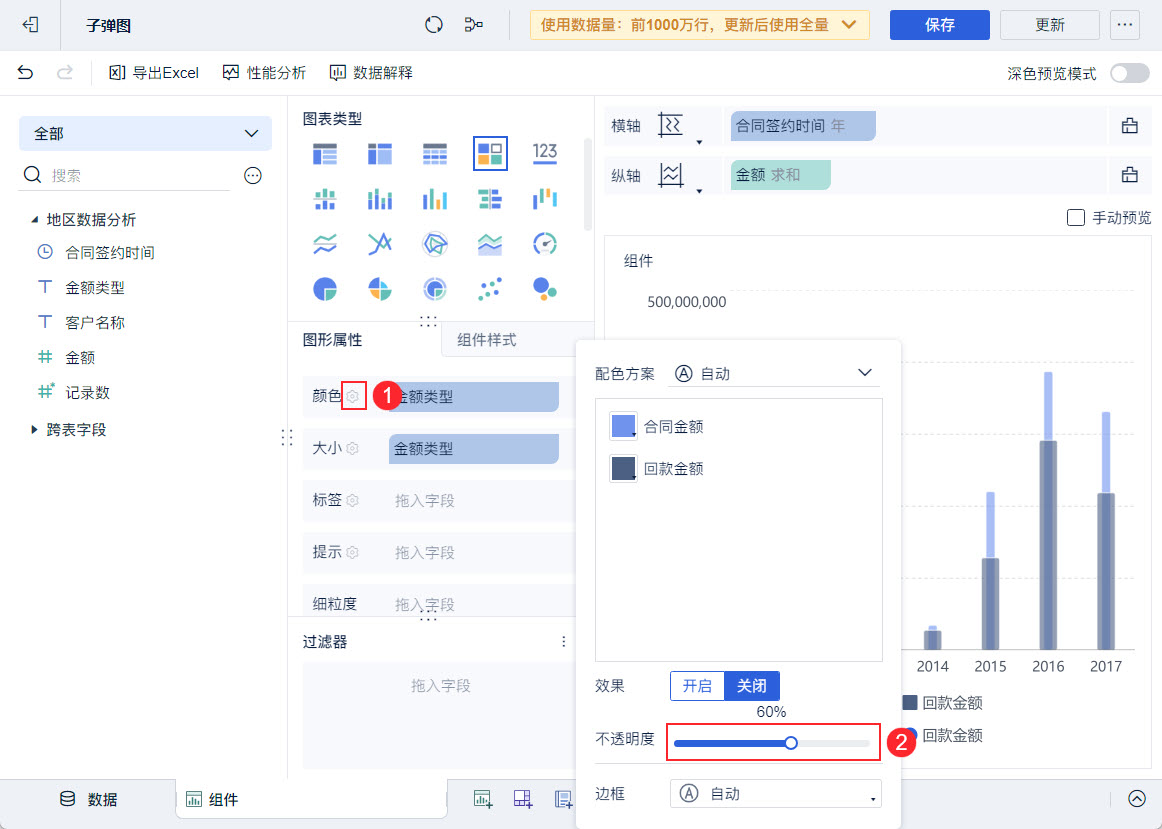Click the 回款金额 color swatch

(622, 469)
